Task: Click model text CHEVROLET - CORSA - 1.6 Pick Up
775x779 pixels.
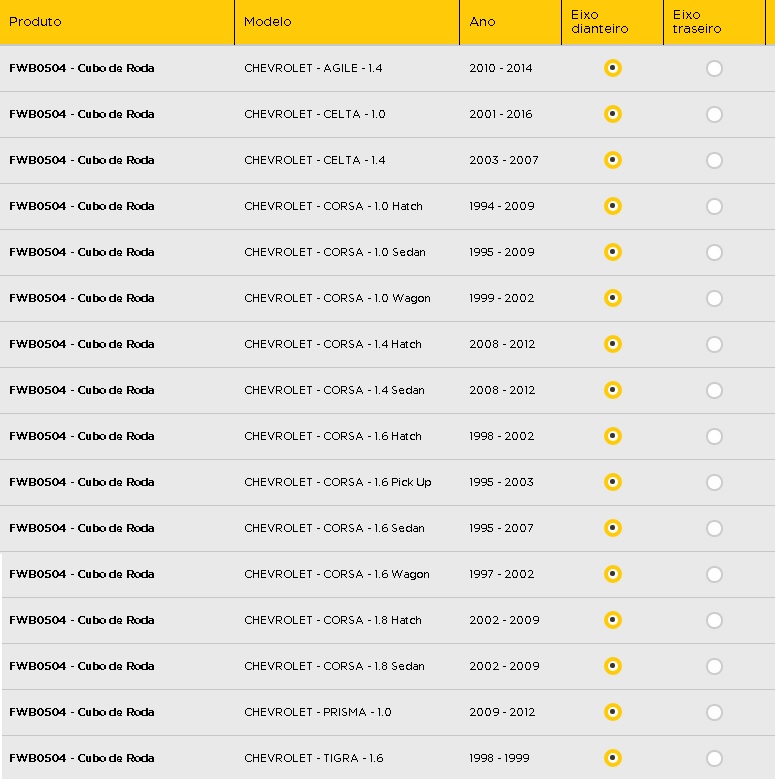Action: [338, 482]
